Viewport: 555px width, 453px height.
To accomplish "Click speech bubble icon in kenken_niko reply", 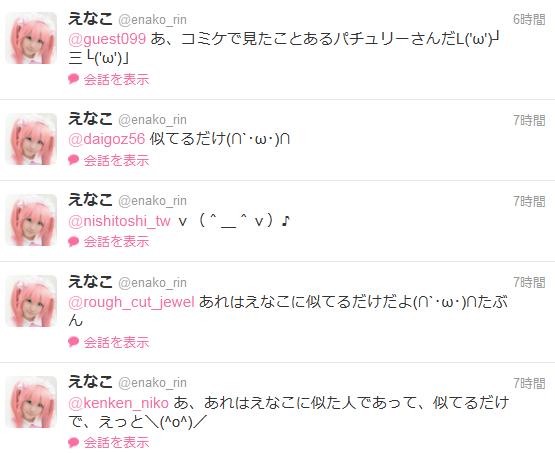I will point(74,442).
